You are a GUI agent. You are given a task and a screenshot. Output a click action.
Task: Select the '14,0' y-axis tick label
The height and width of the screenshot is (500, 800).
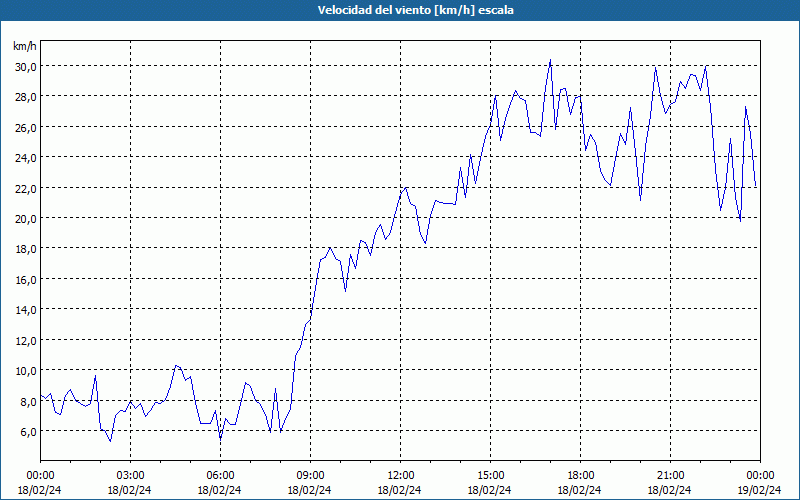pyautogui.click(x=26, y=310)
